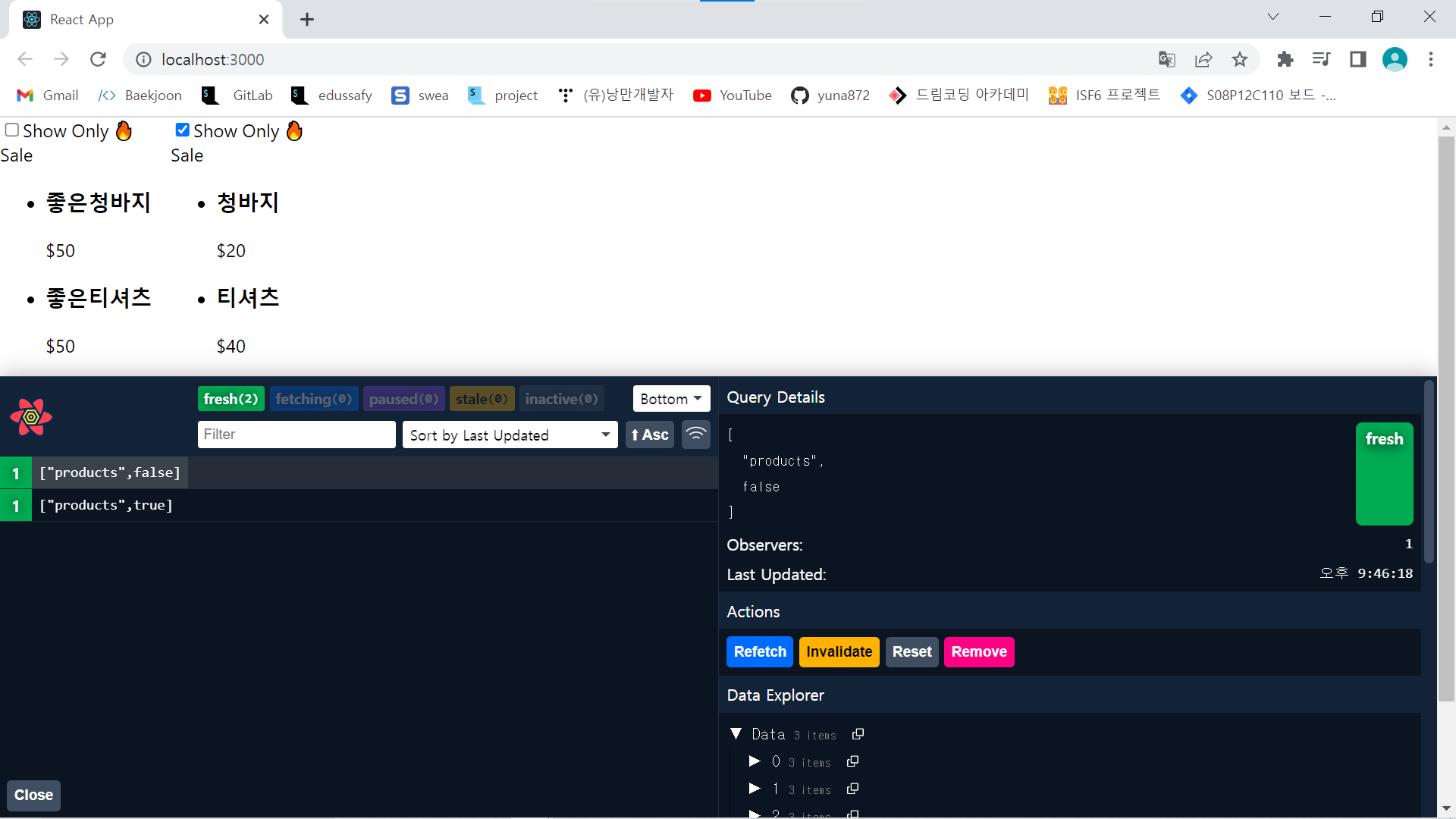The height and width of the screenshot is (819, 1456).
Task: Check the first Show Only Sale checkbox
Action: click(x=12, y=130)
